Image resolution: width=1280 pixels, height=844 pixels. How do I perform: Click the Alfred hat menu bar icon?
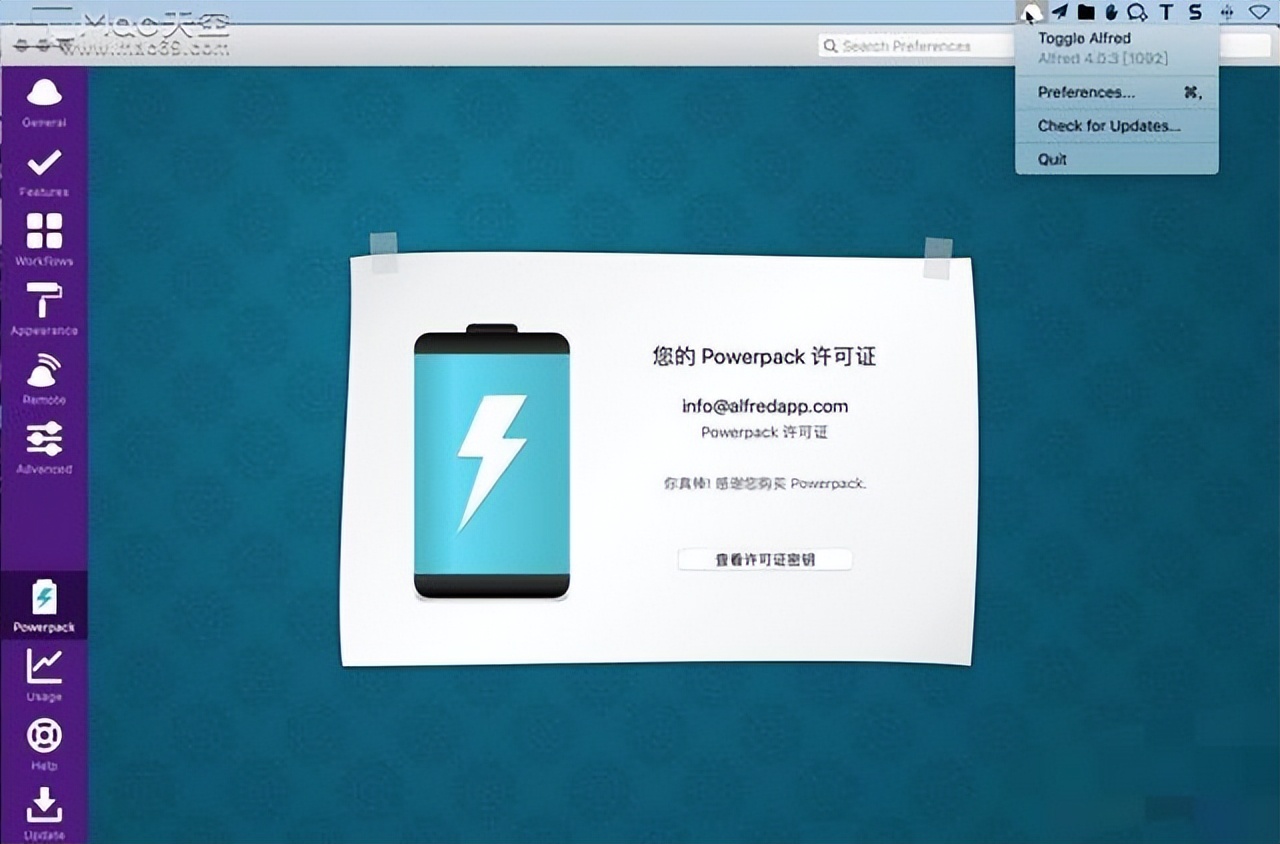click(1031, 12)
